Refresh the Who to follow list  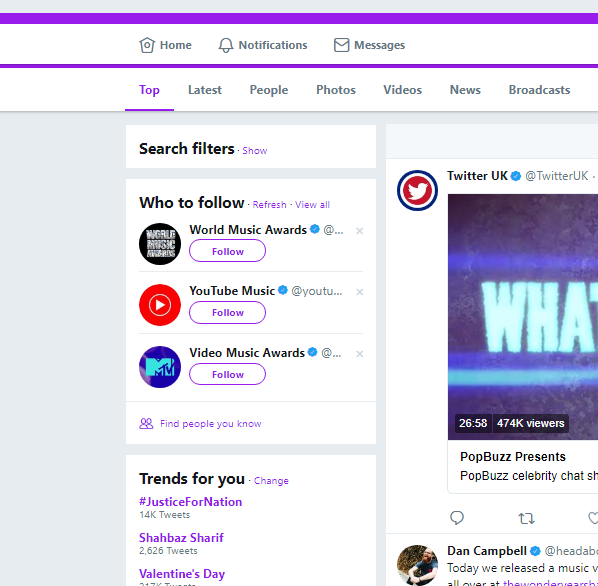(269, 205)
